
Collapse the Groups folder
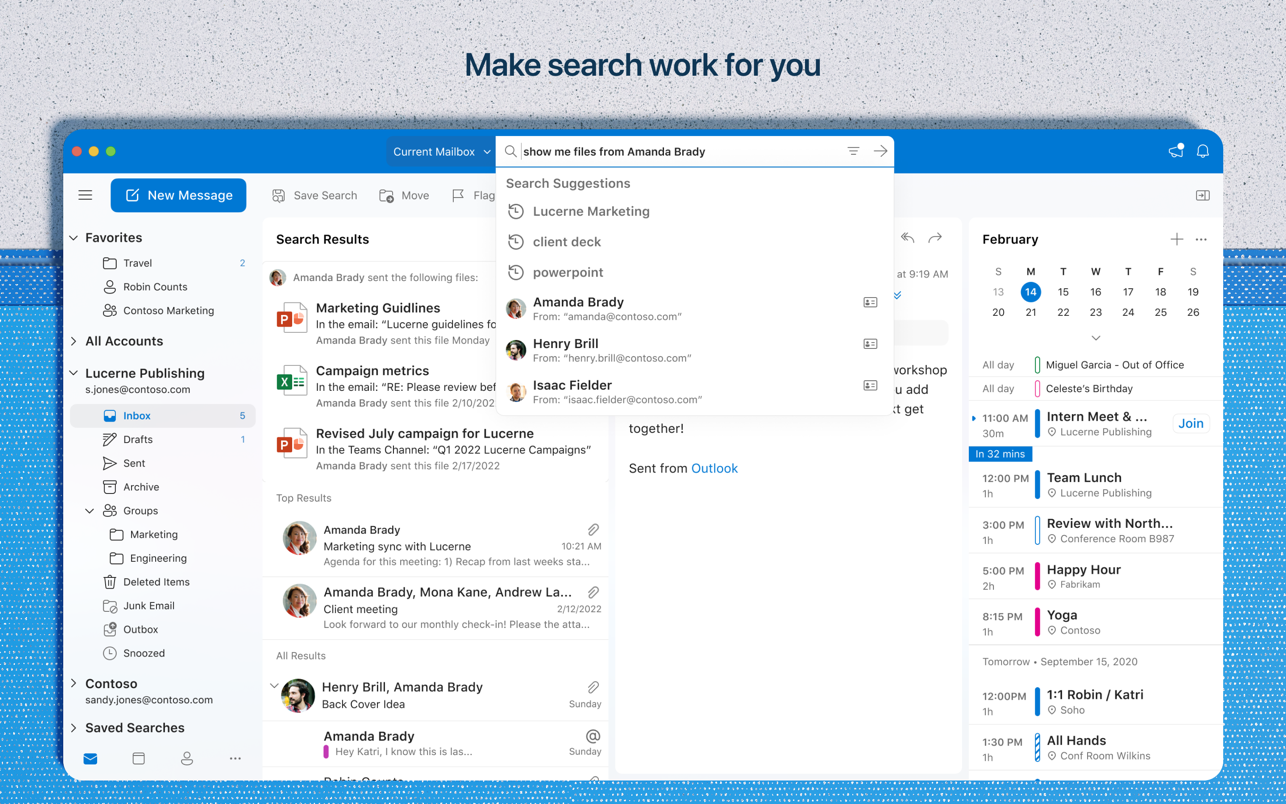click(x=90, y=511)
